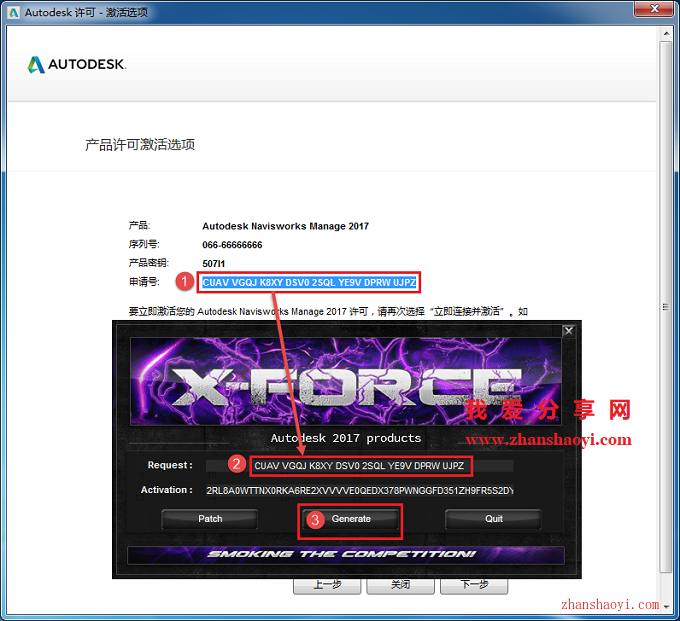Click the 上一步 (Back) button
This screenshot has height=621, width=680.
pyautogui.click(x=327, y=586)
